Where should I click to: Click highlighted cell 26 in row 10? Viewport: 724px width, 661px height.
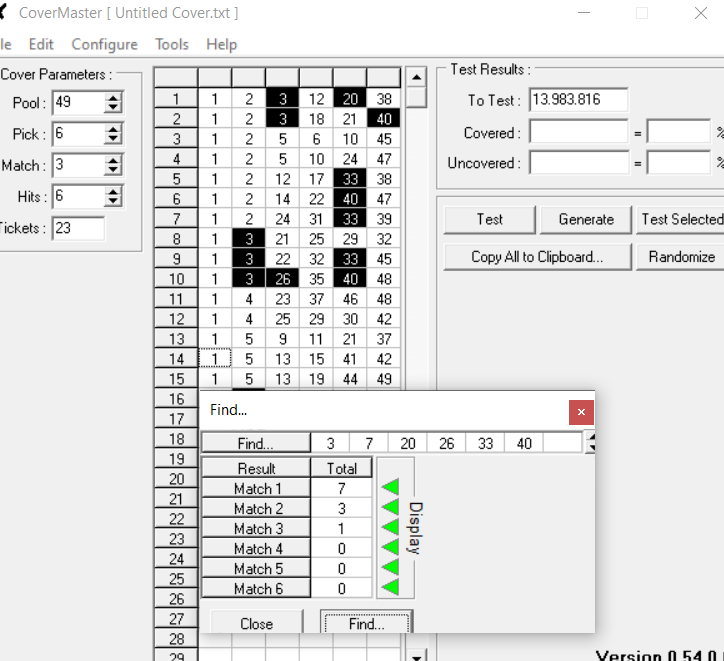pyautogui.click(x=283, y=279)
